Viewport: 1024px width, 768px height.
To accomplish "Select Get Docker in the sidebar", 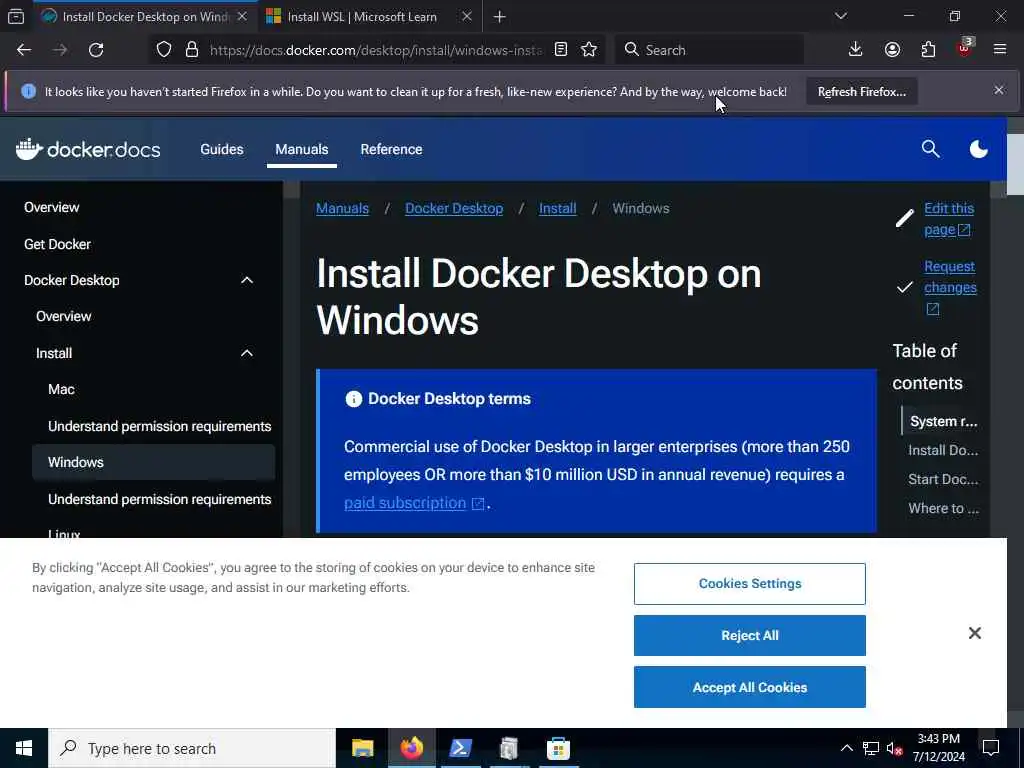I will click(x=57, y=244).
